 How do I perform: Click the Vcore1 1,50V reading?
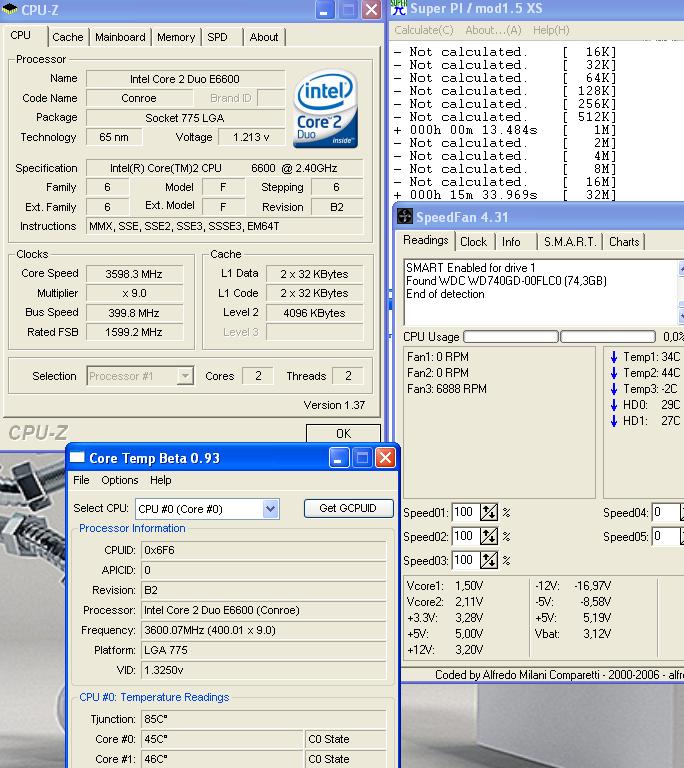pos(445,586)
